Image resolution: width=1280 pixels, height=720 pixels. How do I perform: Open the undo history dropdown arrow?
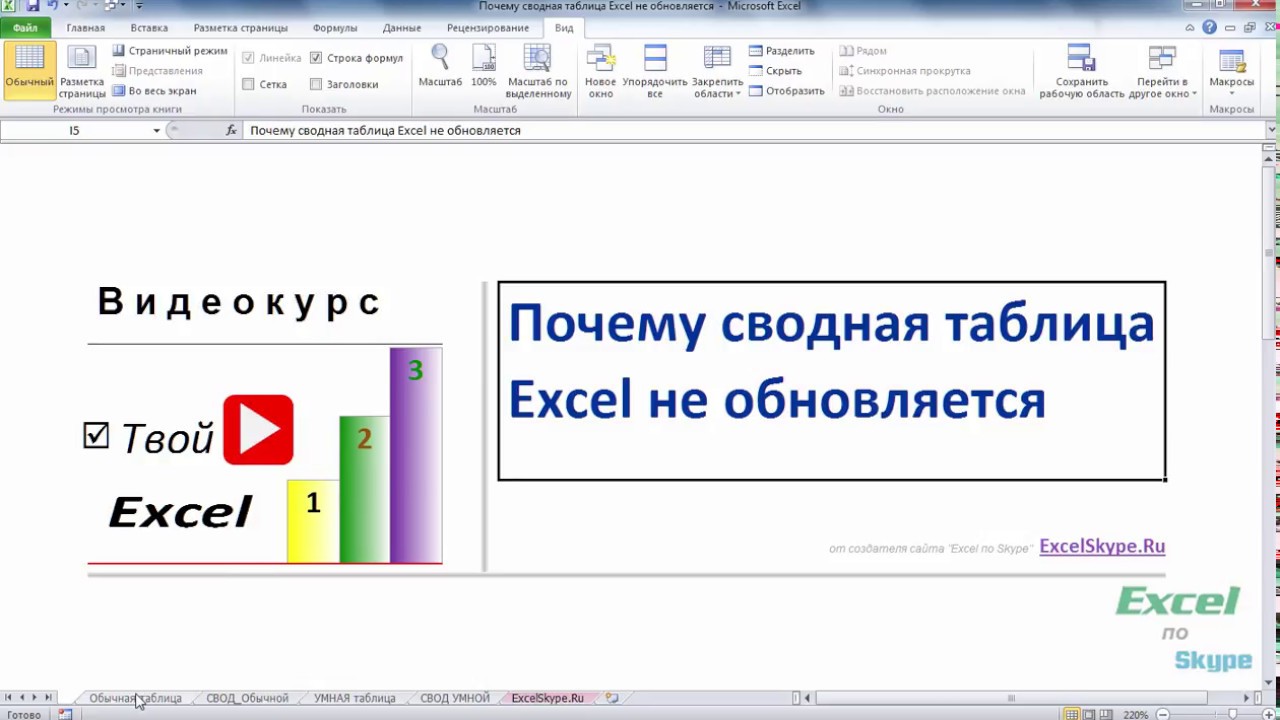(x=66, y=6)
